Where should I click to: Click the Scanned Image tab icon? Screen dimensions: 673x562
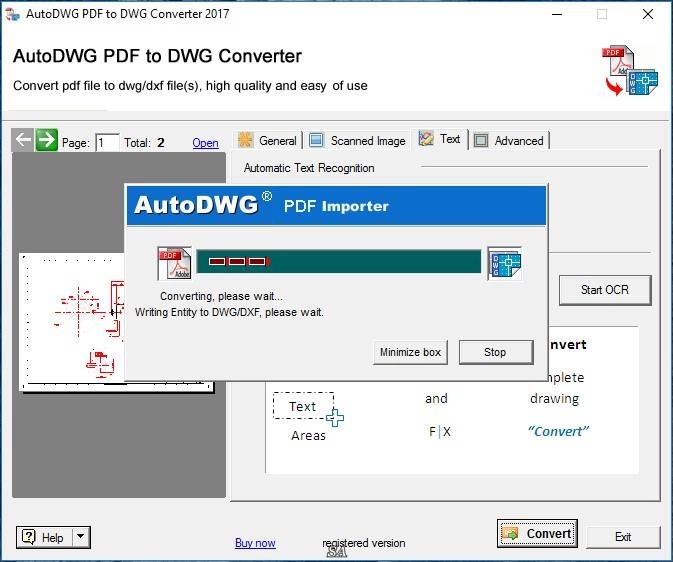coord(316,140)
